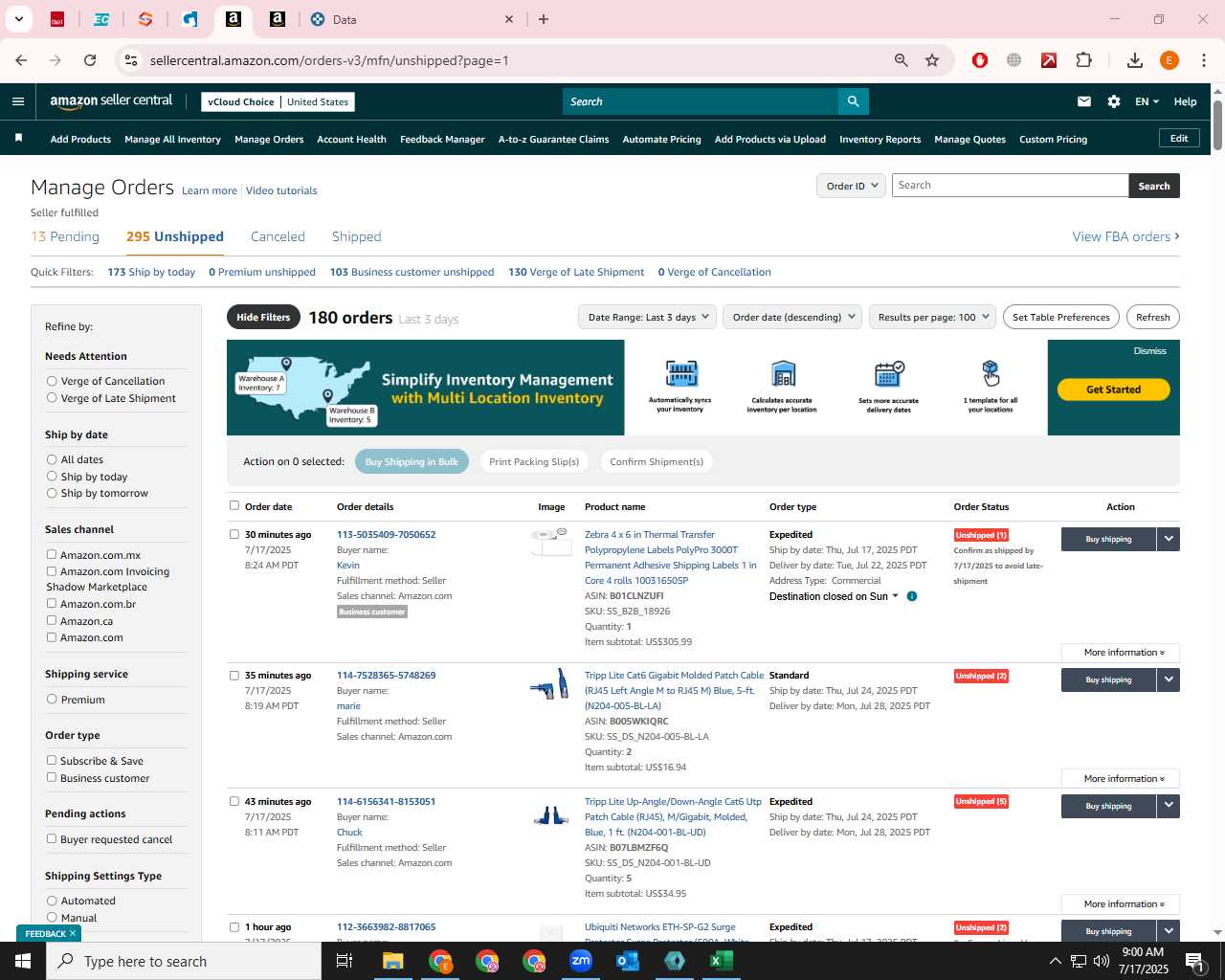Open order link 114-7528365-5748269
The image size is (1225, 980).
click(x=386, y=675)
